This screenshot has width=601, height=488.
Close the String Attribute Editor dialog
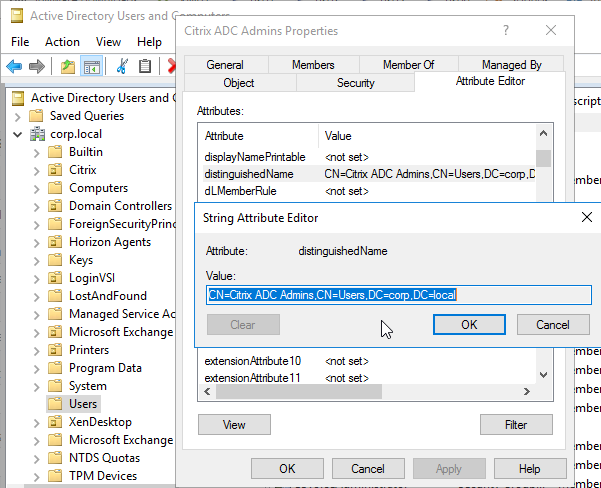(587, 217)
